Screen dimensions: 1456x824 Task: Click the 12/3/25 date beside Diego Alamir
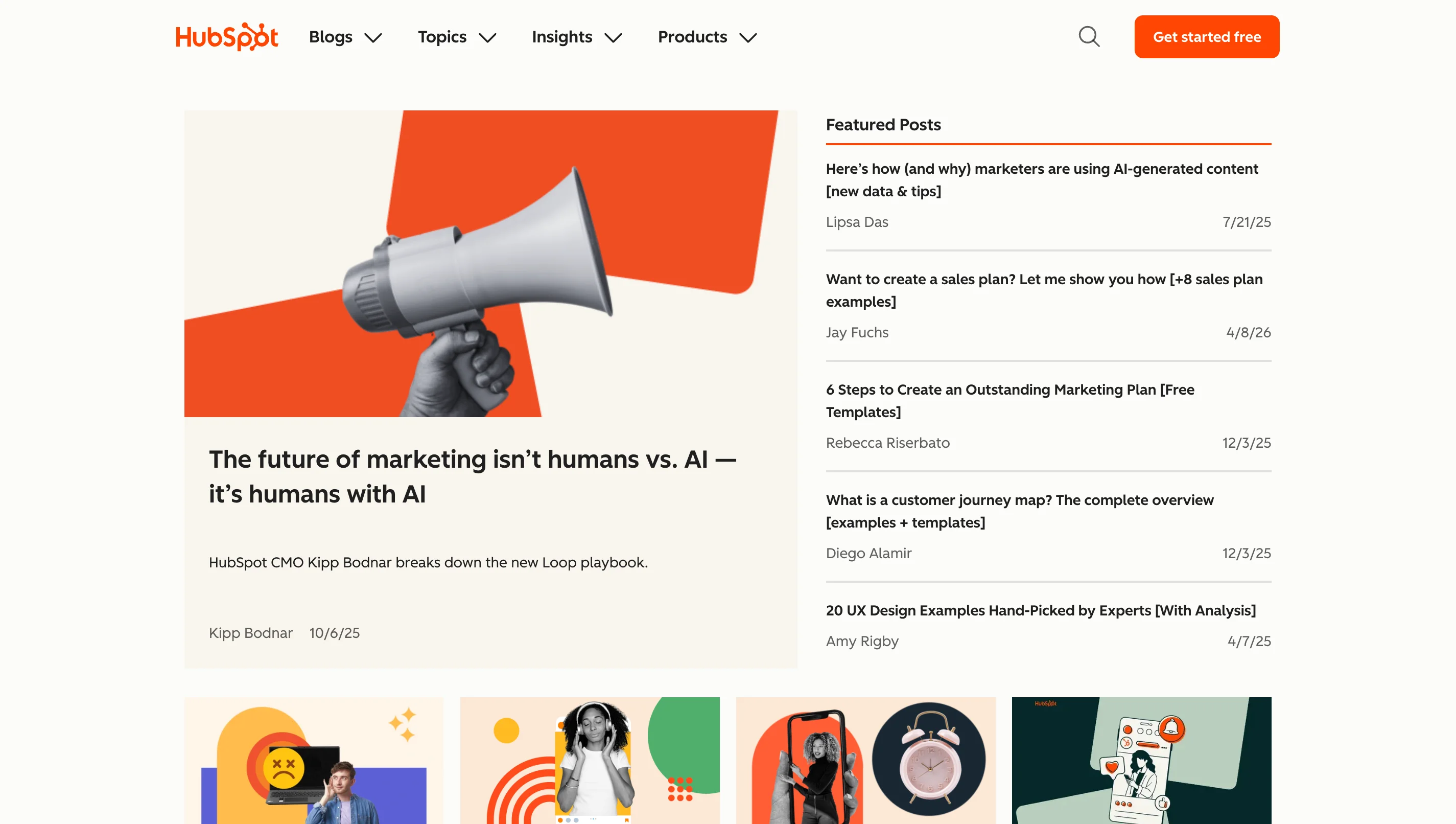(x=1246, y=553)
